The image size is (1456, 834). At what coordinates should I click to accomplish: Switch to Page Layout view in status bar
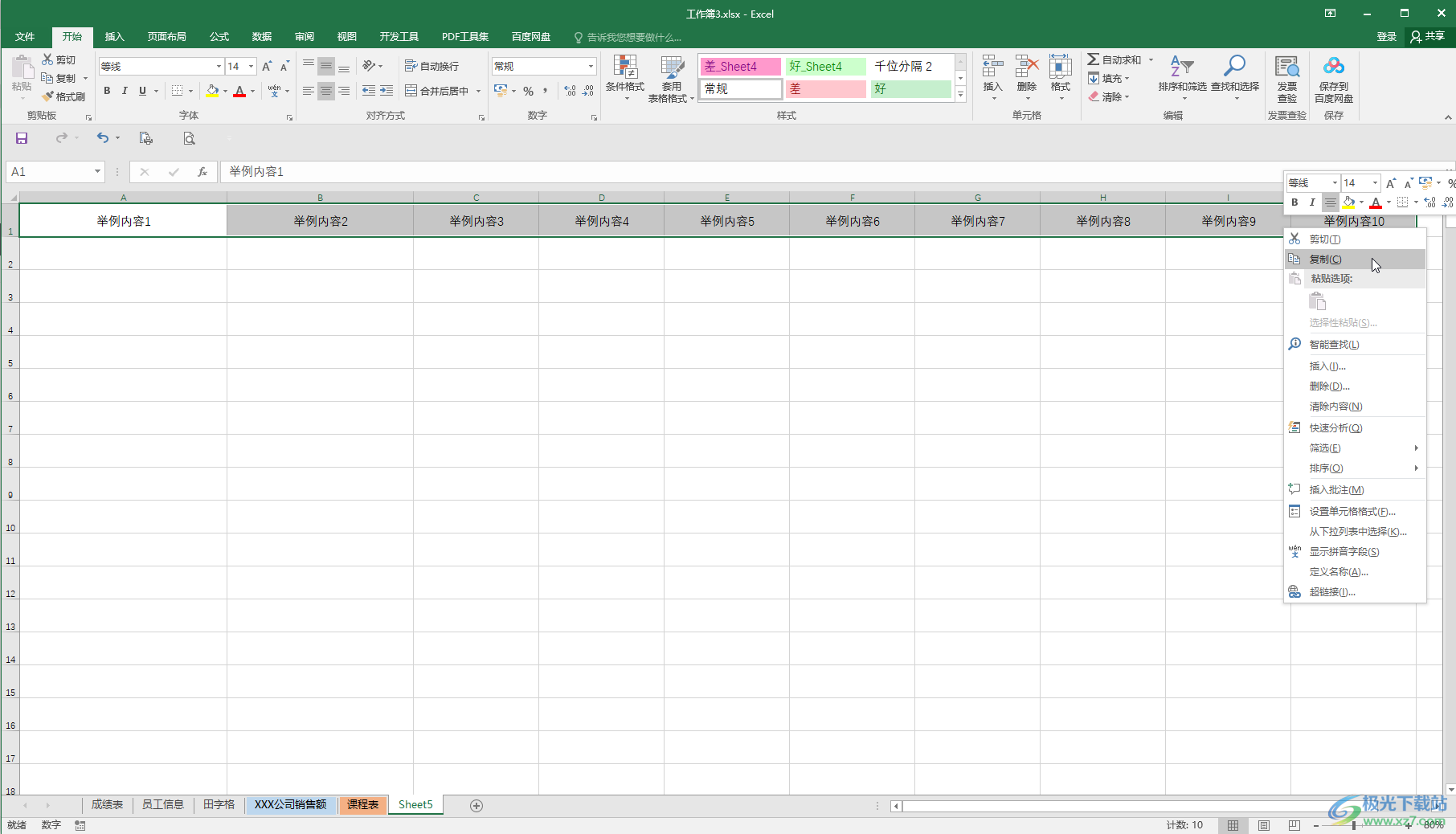click(x=1263, y=825)
